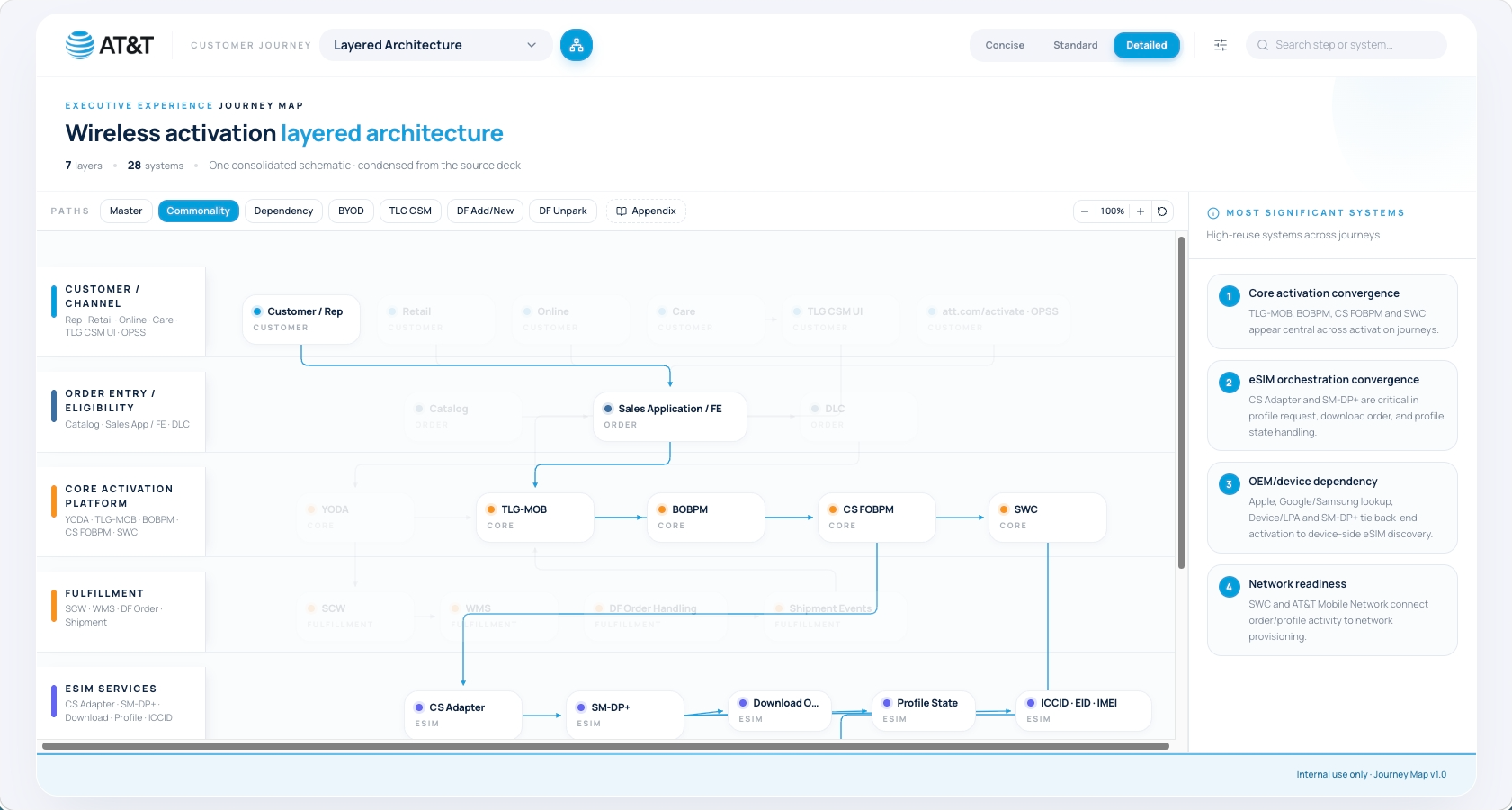This screenshot has height=810, width=1512.
Task: Click the search magnifier icon
Action: click(x=1263, y=45)
